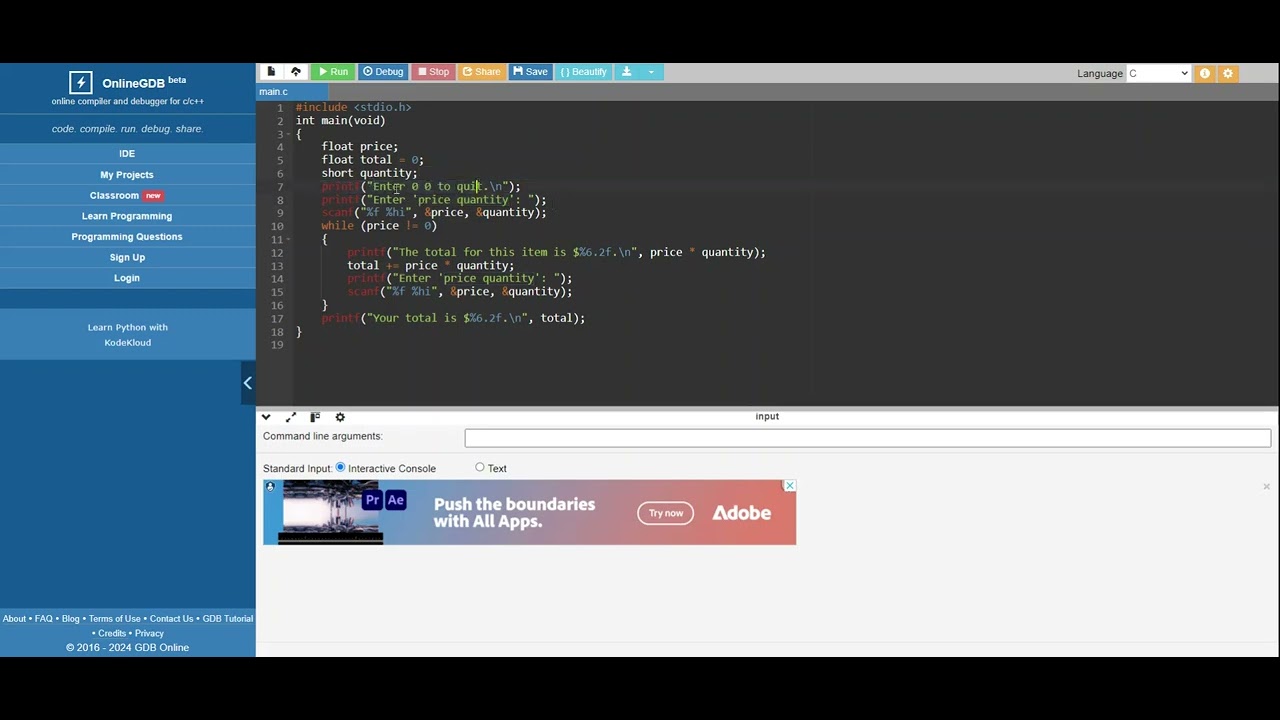Screen dimensions: 1280x720
Task: Click the '#include <stdio.h>' line
Action: pos(354,107)
